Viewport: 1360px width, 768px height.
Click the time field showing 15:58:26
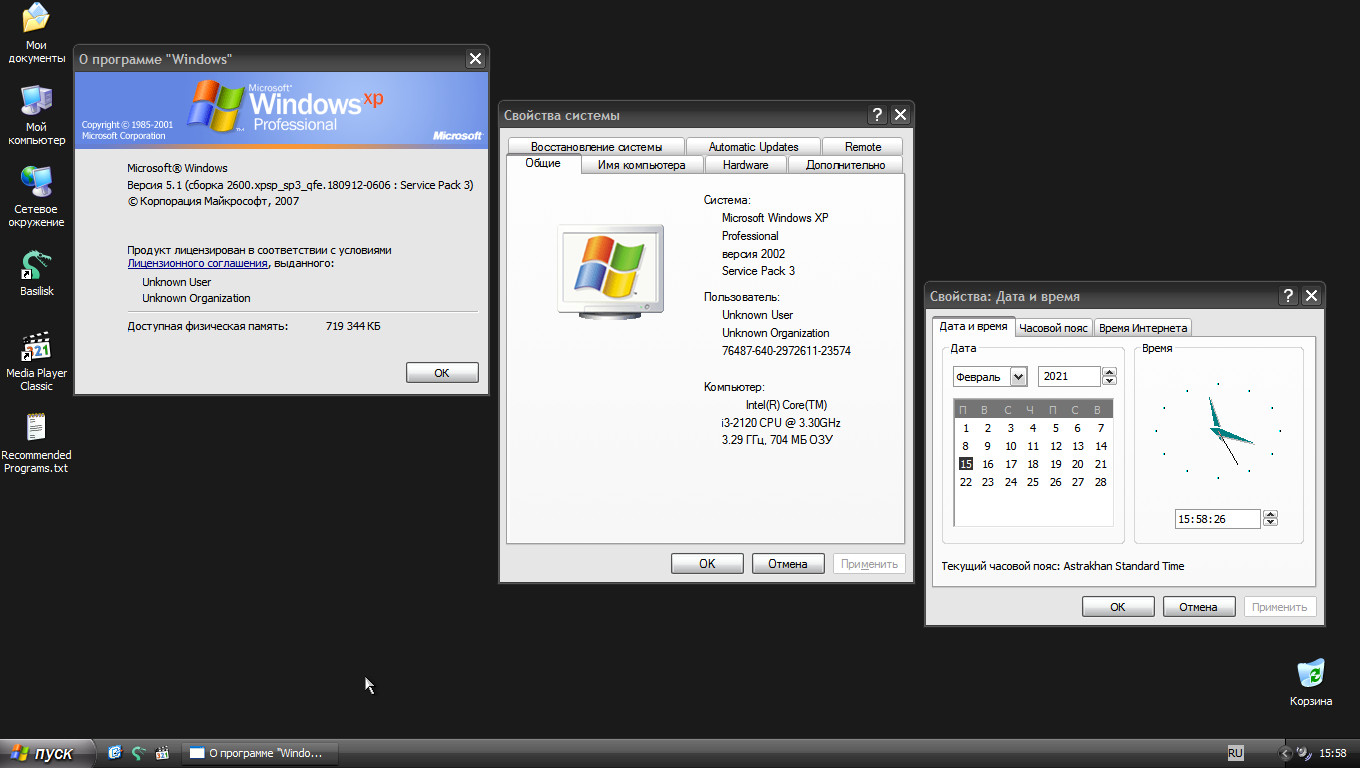click(1218, 519)
